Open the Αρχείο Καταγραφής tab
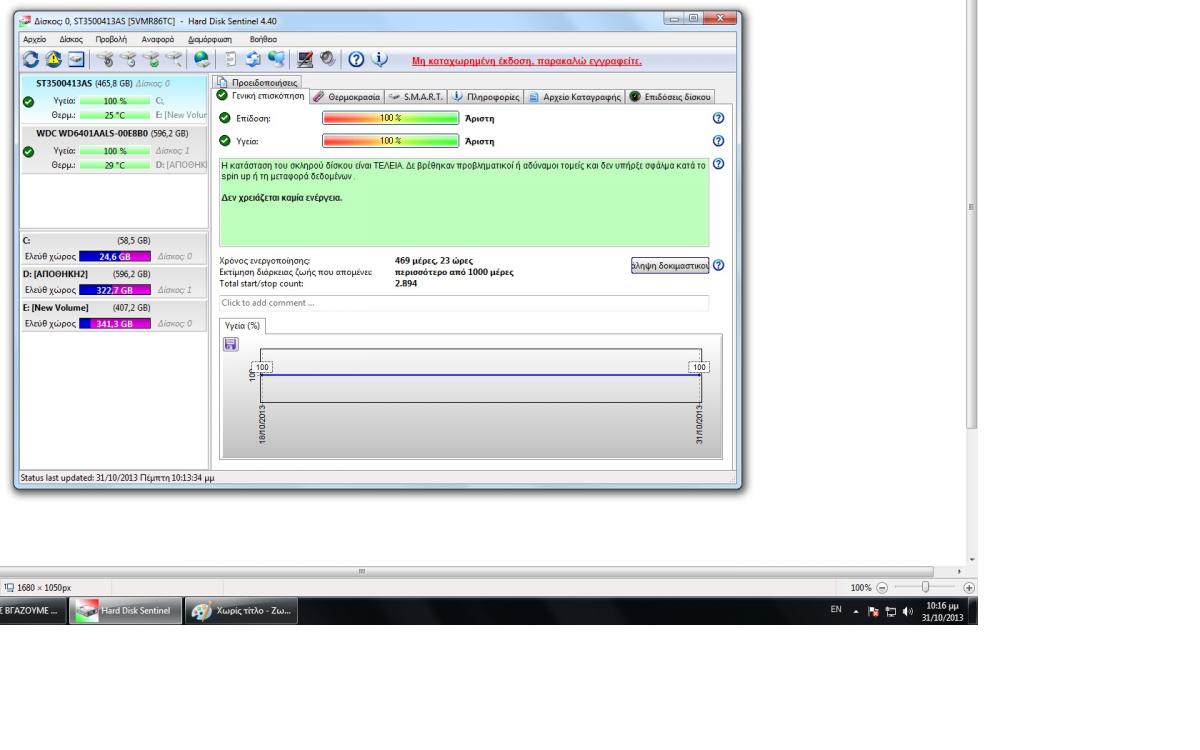Image resolution: width=1200 pixels, height=750 pixels. tap(575, 97)
